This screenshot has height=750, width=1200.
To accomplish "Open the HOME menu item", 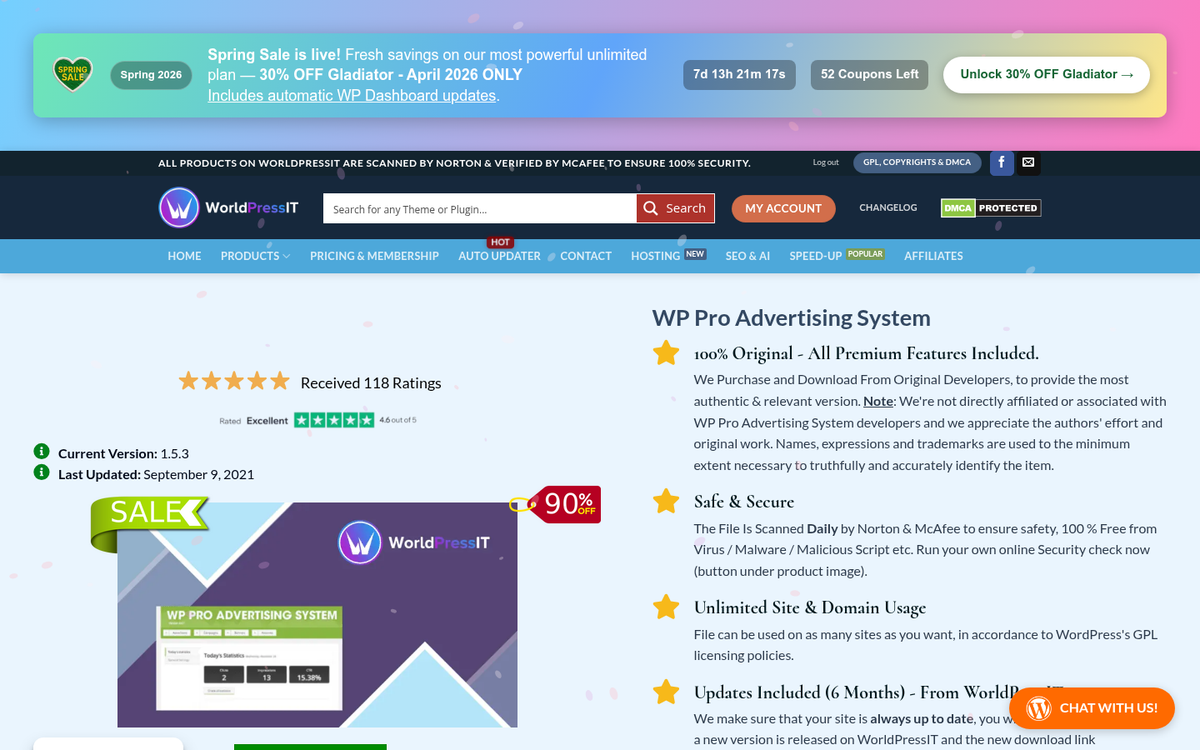I will [x=184, y=256].
